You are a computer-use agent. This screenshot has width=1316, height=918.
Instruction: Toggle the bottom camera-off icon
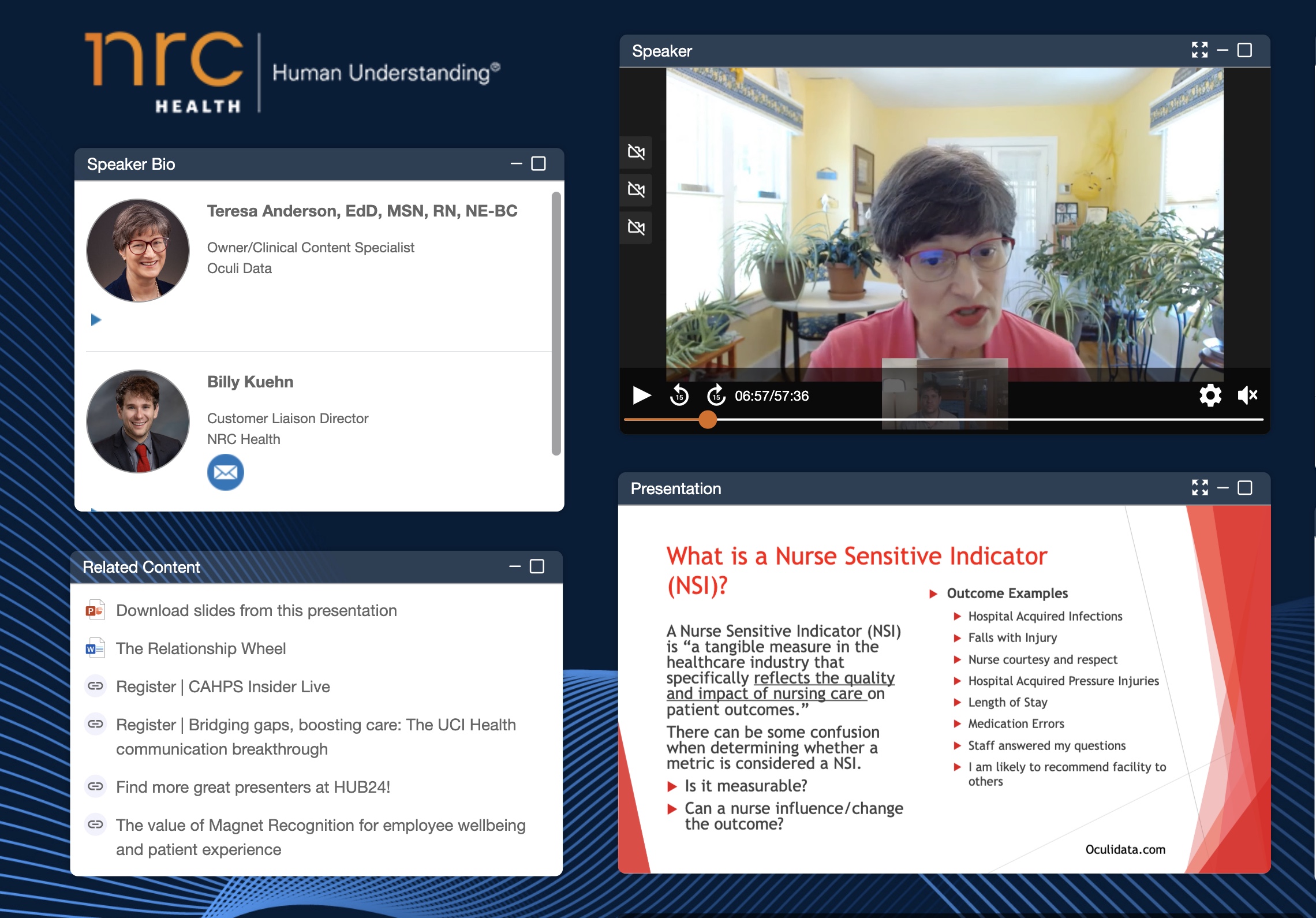point(636,227)
